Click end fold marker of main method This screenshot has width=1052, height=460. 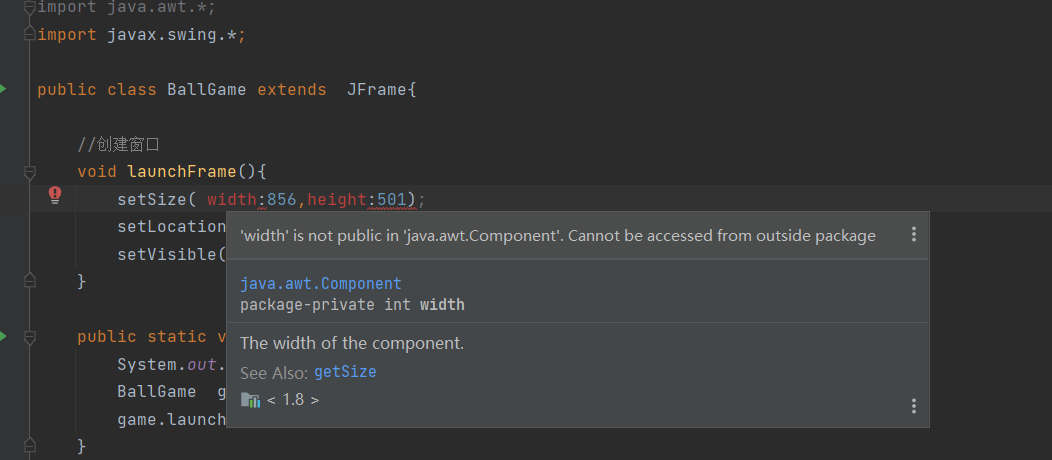pyautogui.click(x=29, y=445)
